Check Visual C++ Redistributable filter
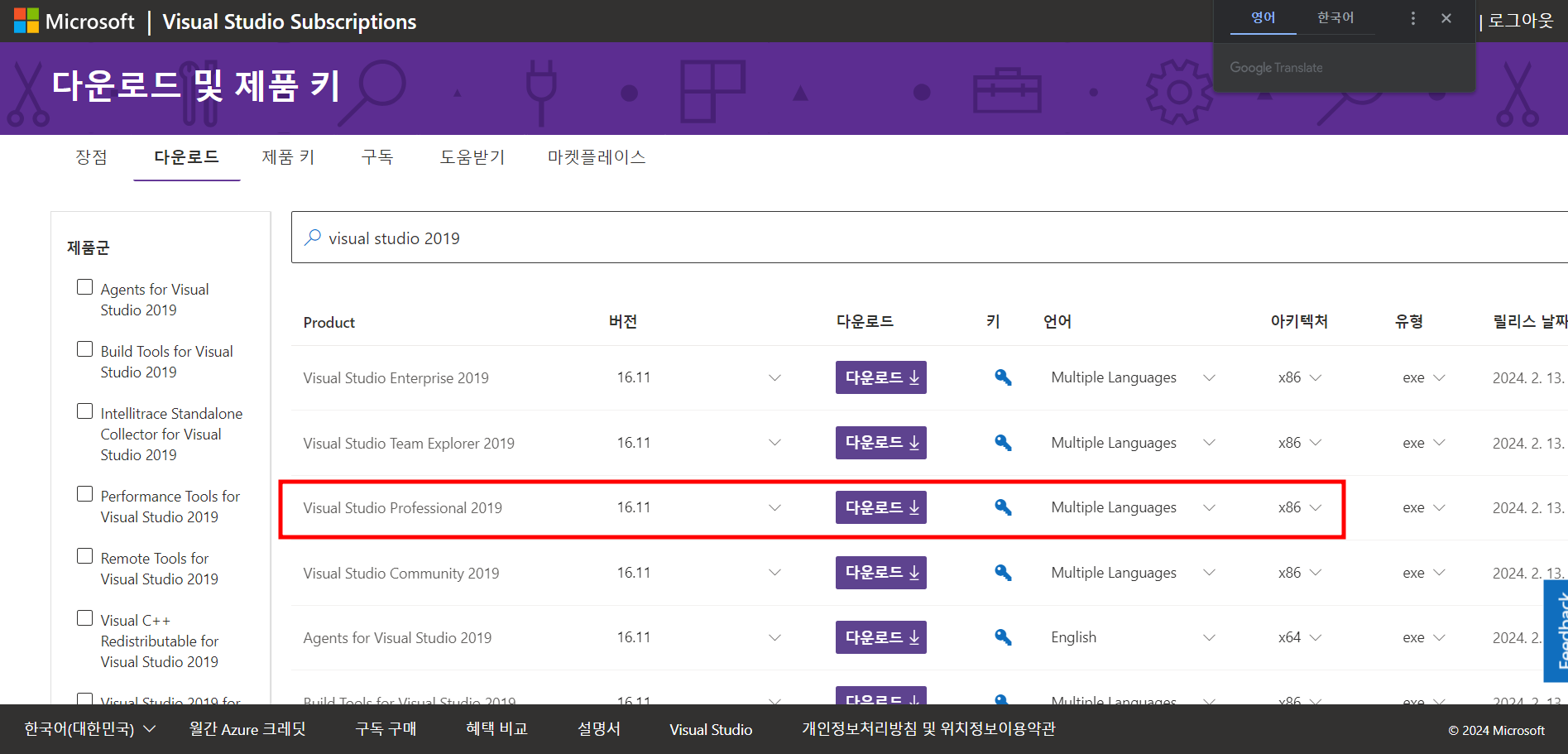 (x=84, y=618)
